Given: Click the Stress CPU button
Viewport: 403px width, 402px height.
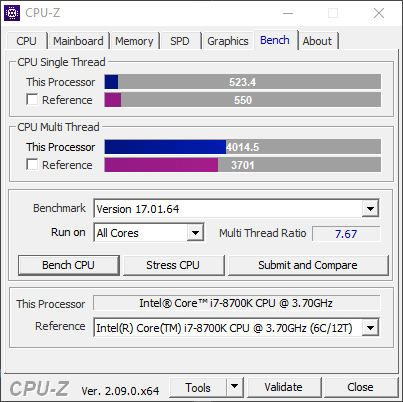Looking at the screenshot, I should point(173,265).
